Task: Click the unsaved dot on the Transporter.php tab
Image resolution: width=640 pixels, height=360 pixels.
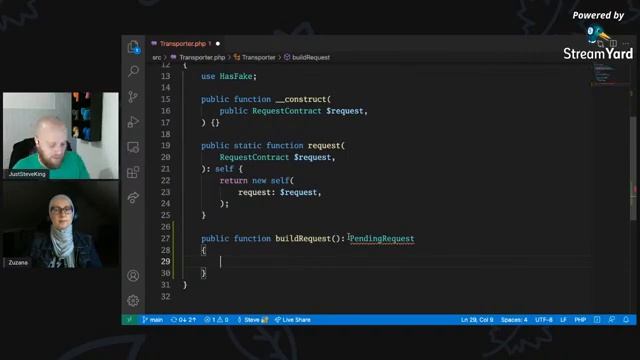Action: click(218, 44)
